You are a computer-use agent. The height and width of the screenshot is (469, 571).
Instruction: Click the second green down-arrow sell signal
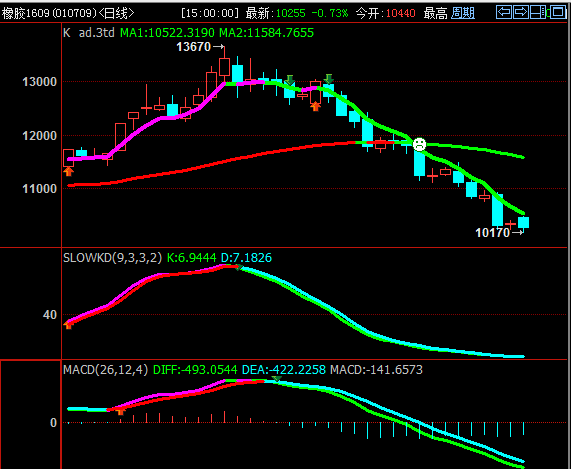pos(329,79)
